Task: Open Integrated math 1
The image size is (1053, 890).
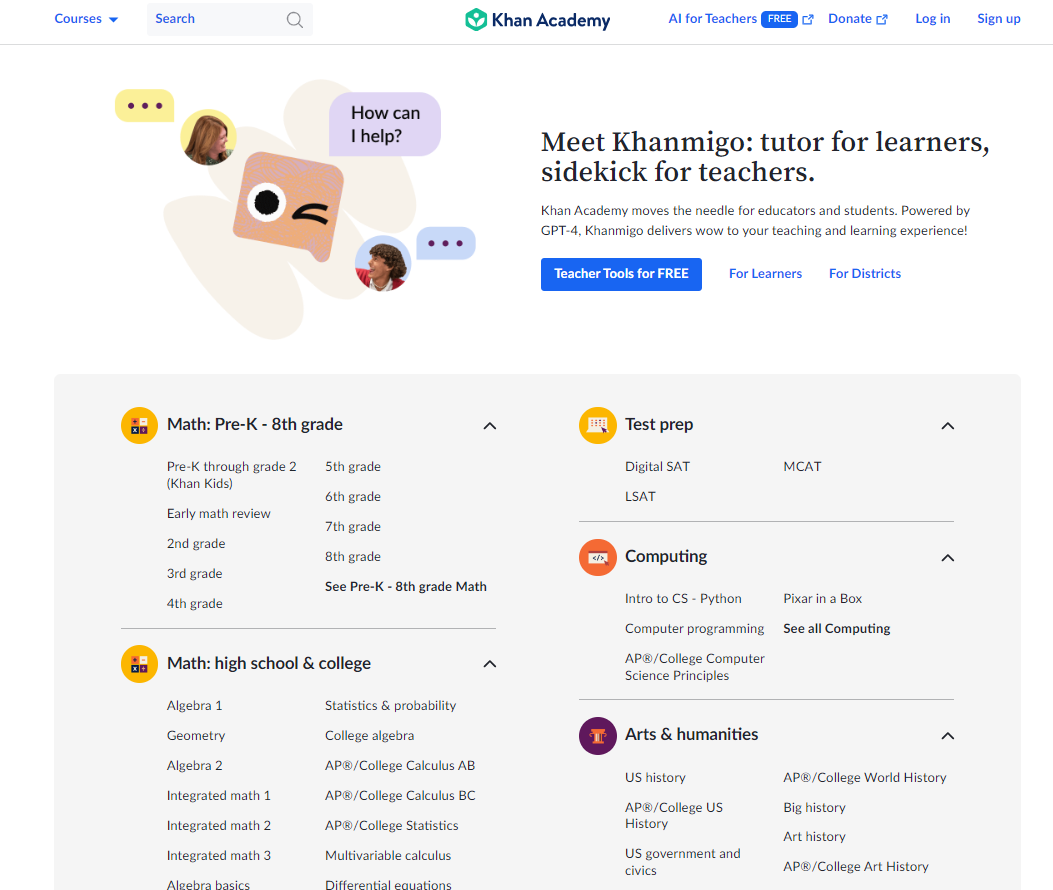Action: (x=219, y=796)
